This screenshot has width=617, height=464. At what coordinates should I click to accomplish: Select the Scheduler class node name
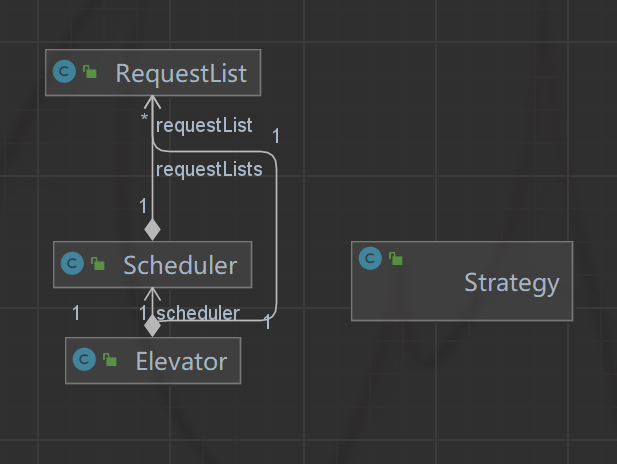click(x=180, y=265)
